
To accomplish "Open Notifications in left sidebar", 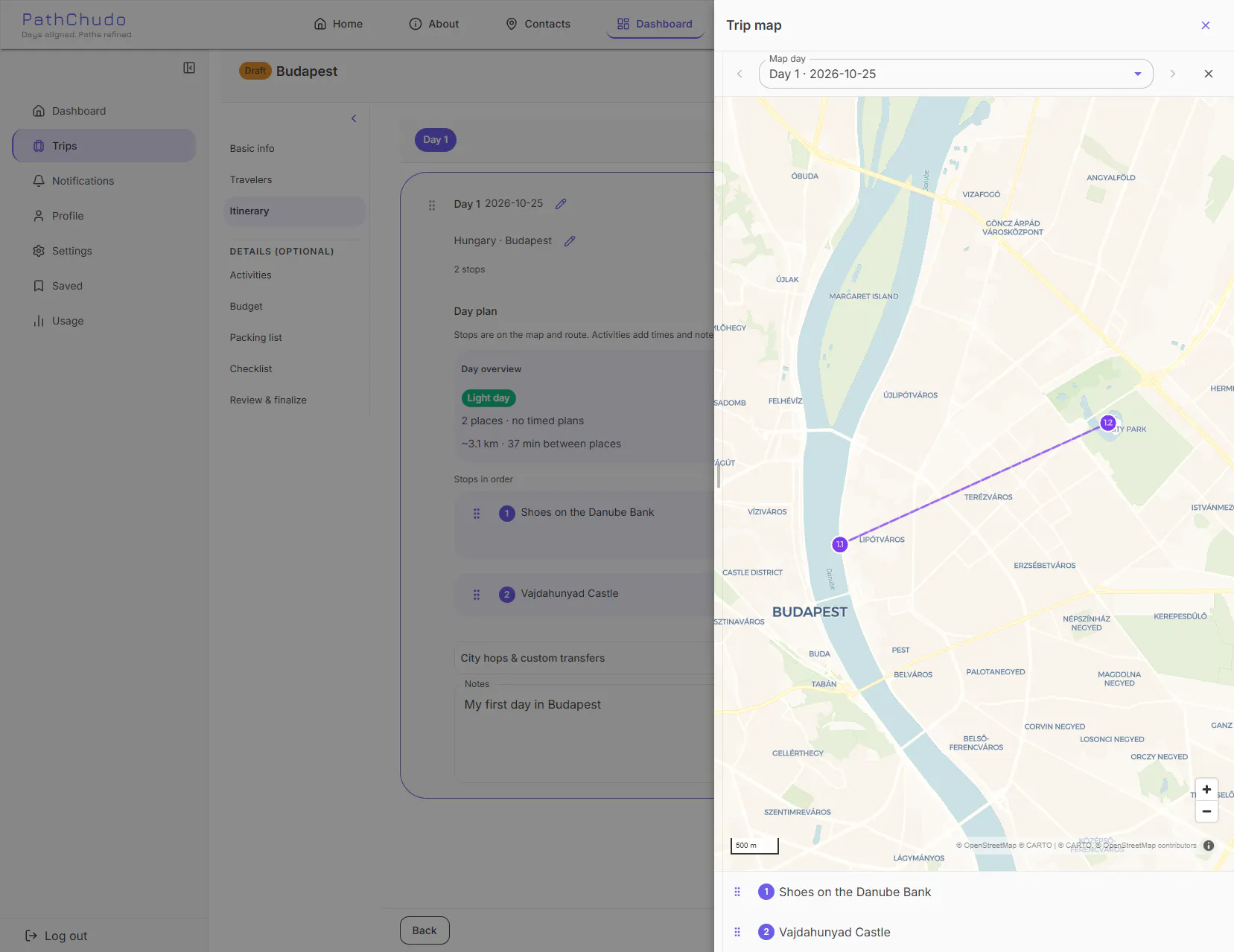I will (104, 181).
